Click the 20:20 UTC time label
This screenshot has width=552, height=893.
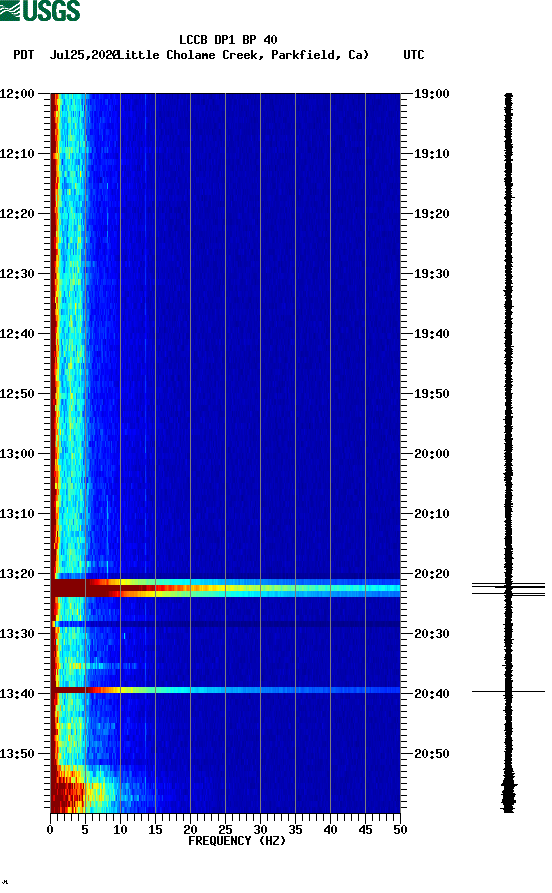(431, 574)
